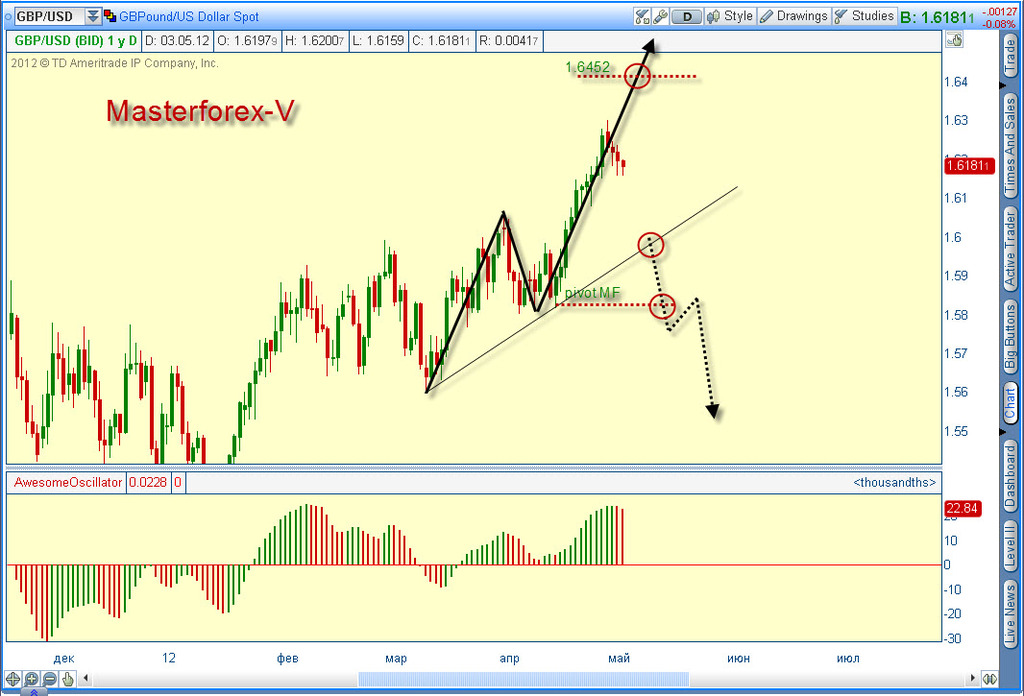This screenshot has height=696, width=1024.
Task: Open the quick studies flask icon
Action: click(x=643, y=16)
